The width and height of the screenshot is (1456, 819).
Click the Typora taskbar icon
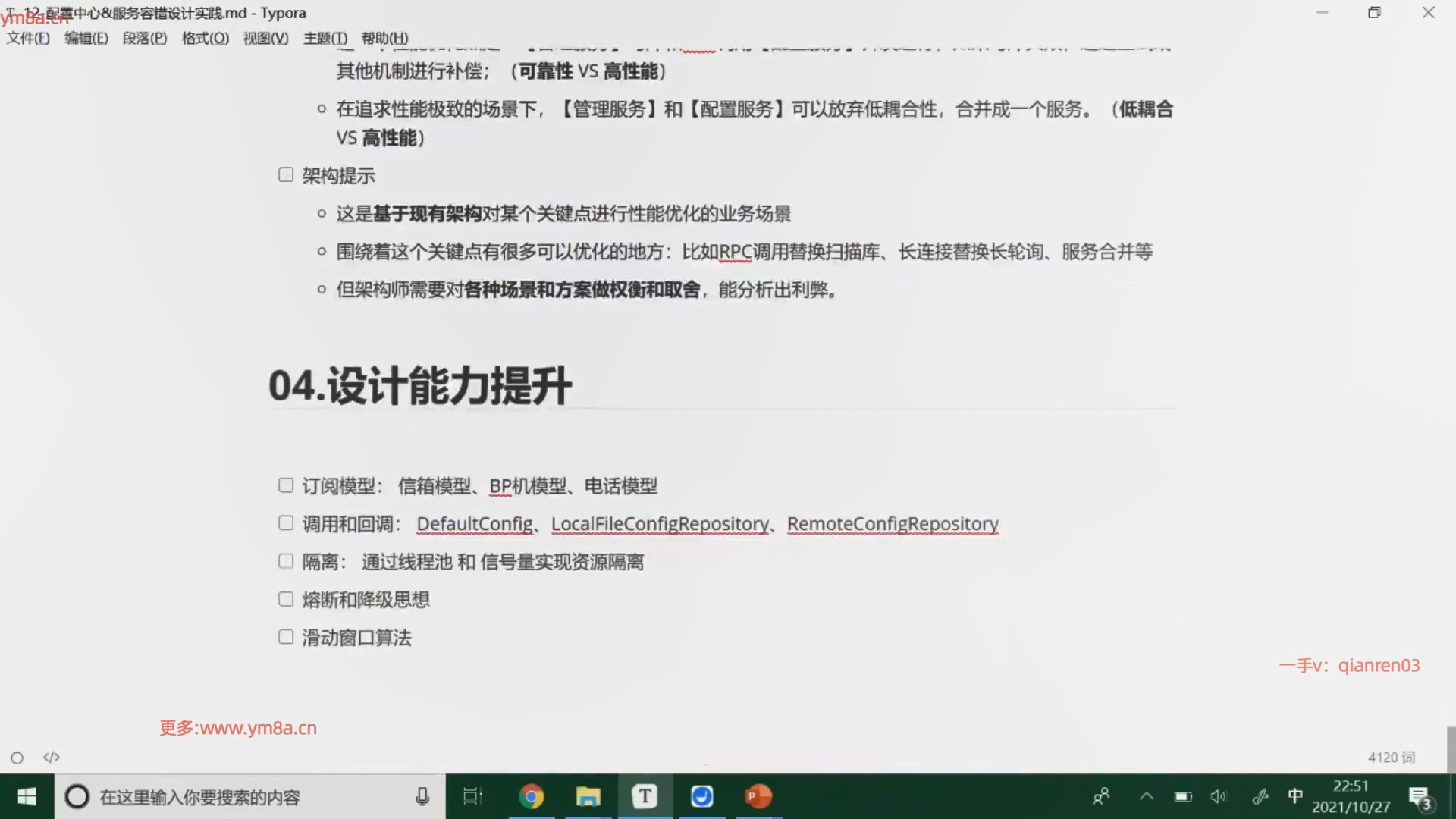(645, 796)
